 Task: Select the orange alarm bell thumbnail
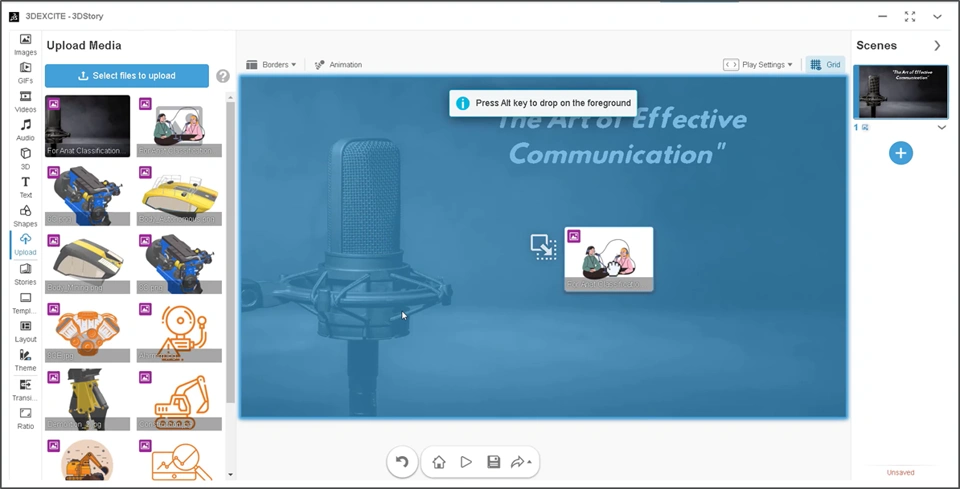[179, 332]
